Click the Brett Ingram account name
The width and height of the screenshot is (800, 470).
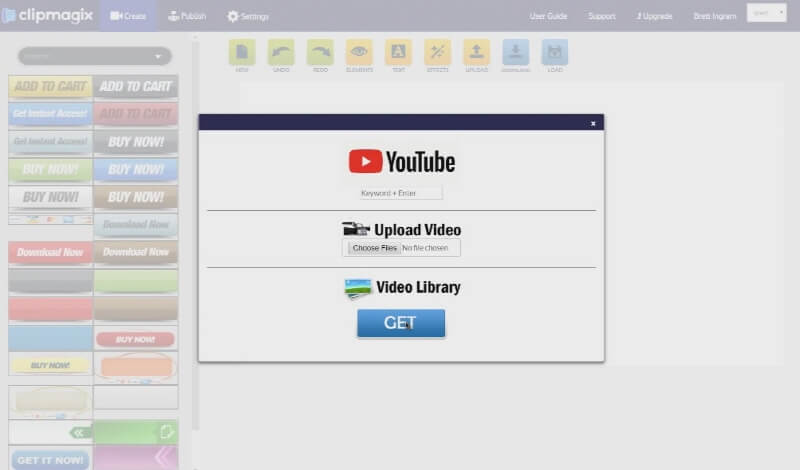tap(714, 16)
